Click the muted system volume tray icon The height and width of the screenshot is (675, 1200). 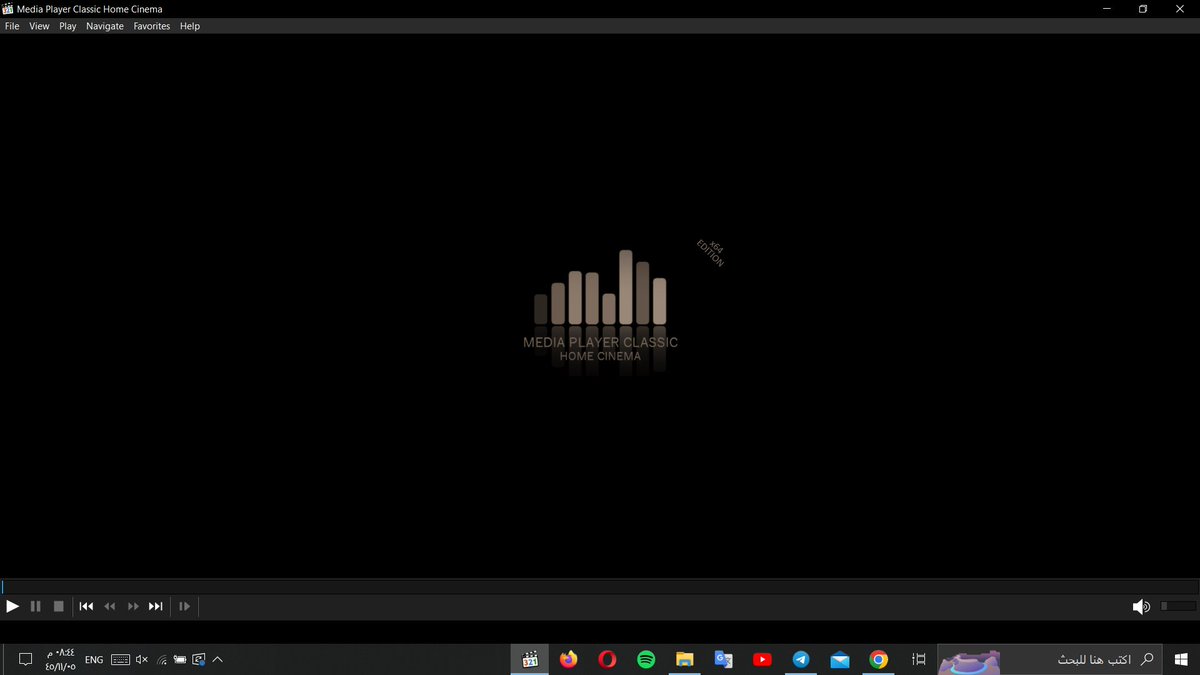click(x=141, y=660)
